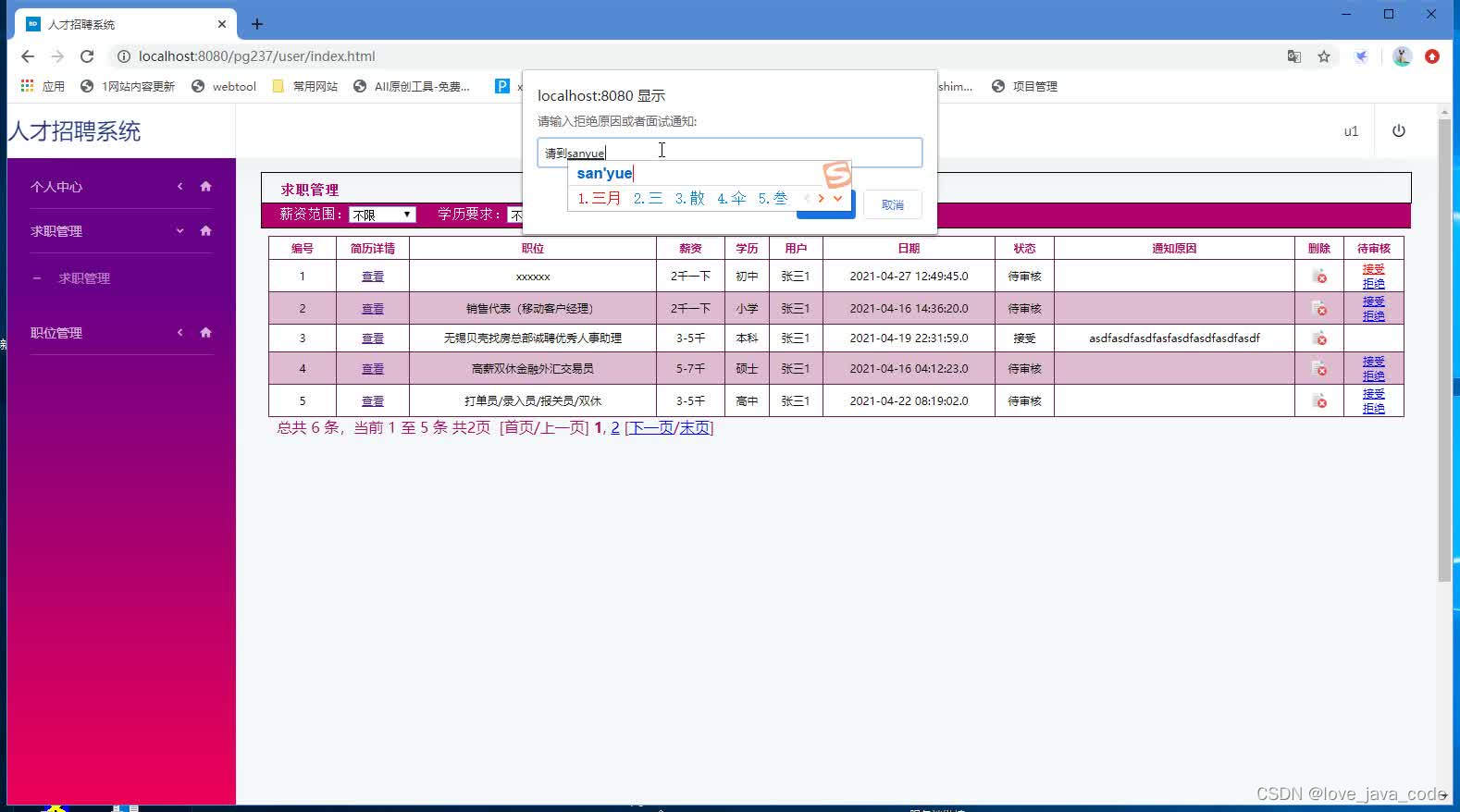Image resolution: width=1460 pixels, height=812 pixels.
Task: Click the home icon beside 个人中心
Action: click(x=205, y=187)
